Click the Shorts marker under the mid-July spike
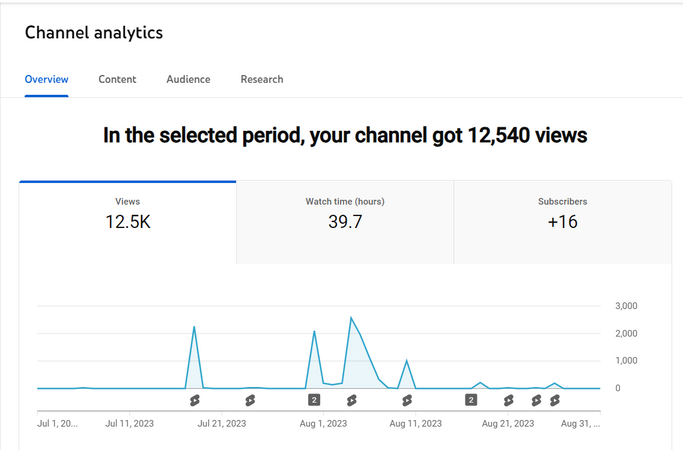 pos(195,400)
